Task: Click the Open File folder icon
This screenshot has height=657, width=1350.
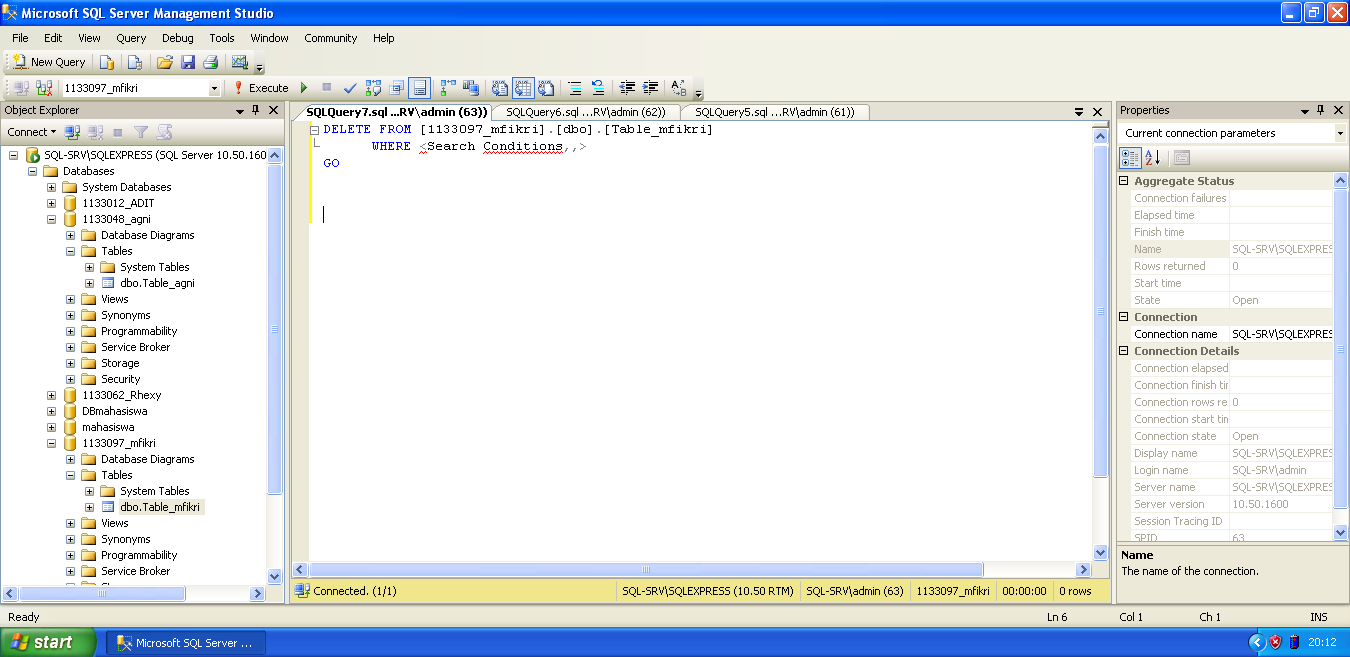Action: pos(164,62)
